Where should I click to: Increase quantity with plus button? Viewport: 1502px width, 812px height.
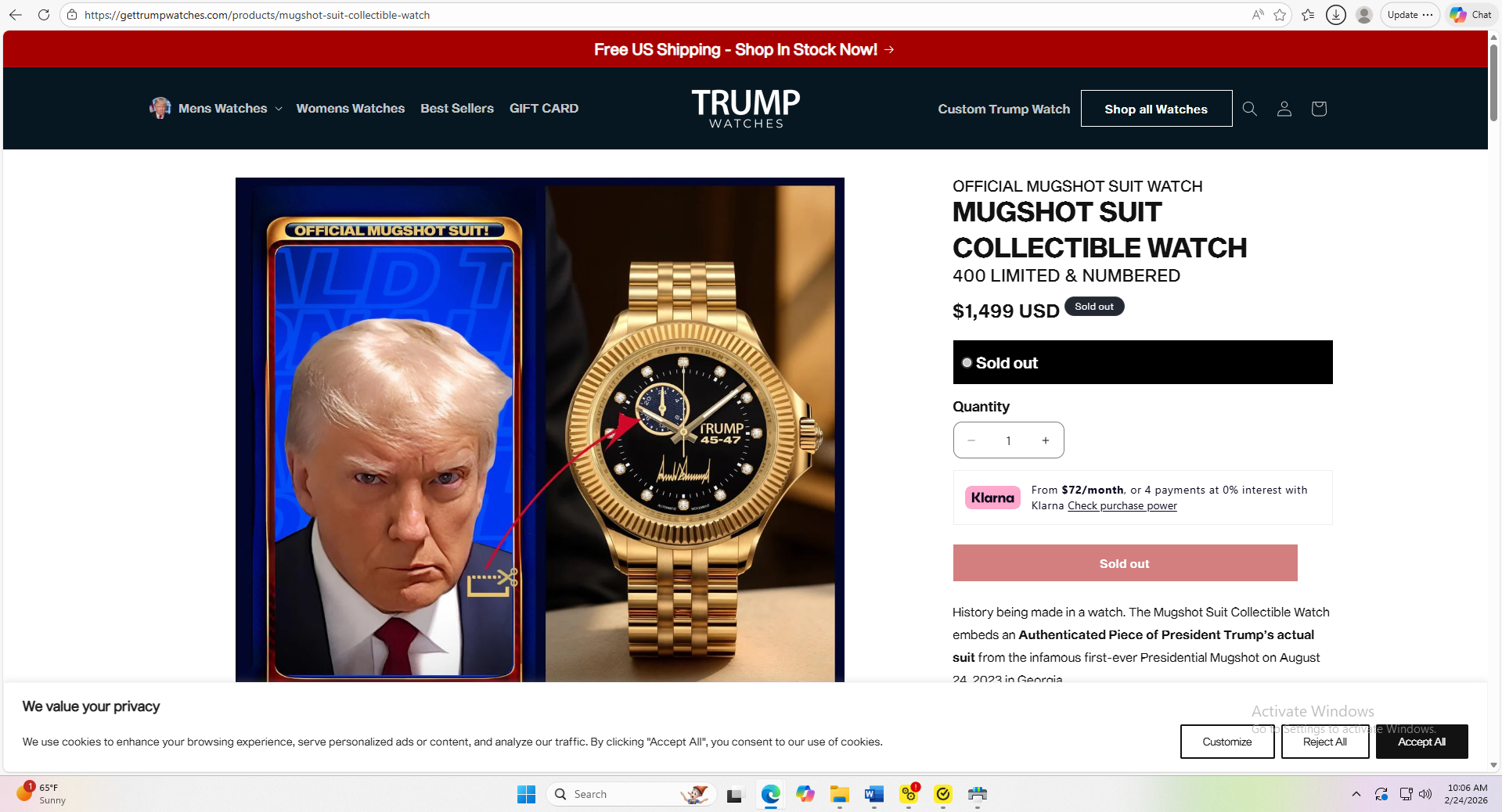(x=1045, y=440)
